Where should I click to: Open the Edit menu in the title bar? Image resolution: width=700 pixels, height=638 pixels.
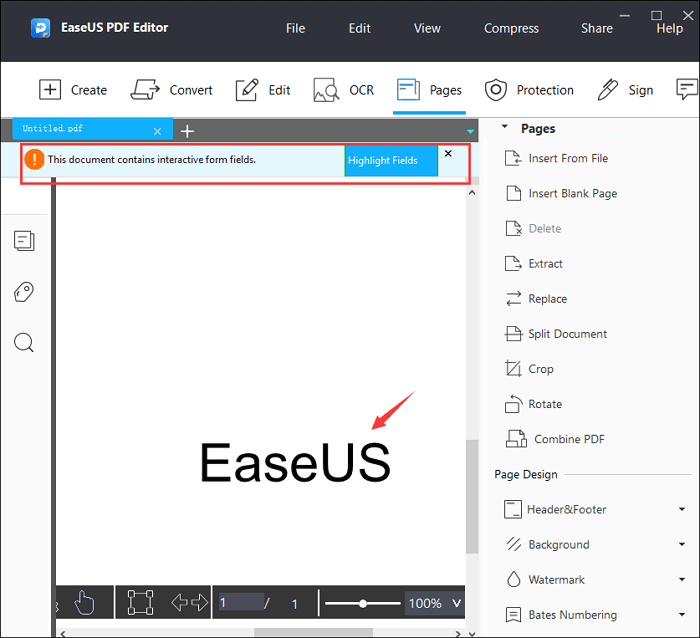pyautogui.click(x=359, y=28)
